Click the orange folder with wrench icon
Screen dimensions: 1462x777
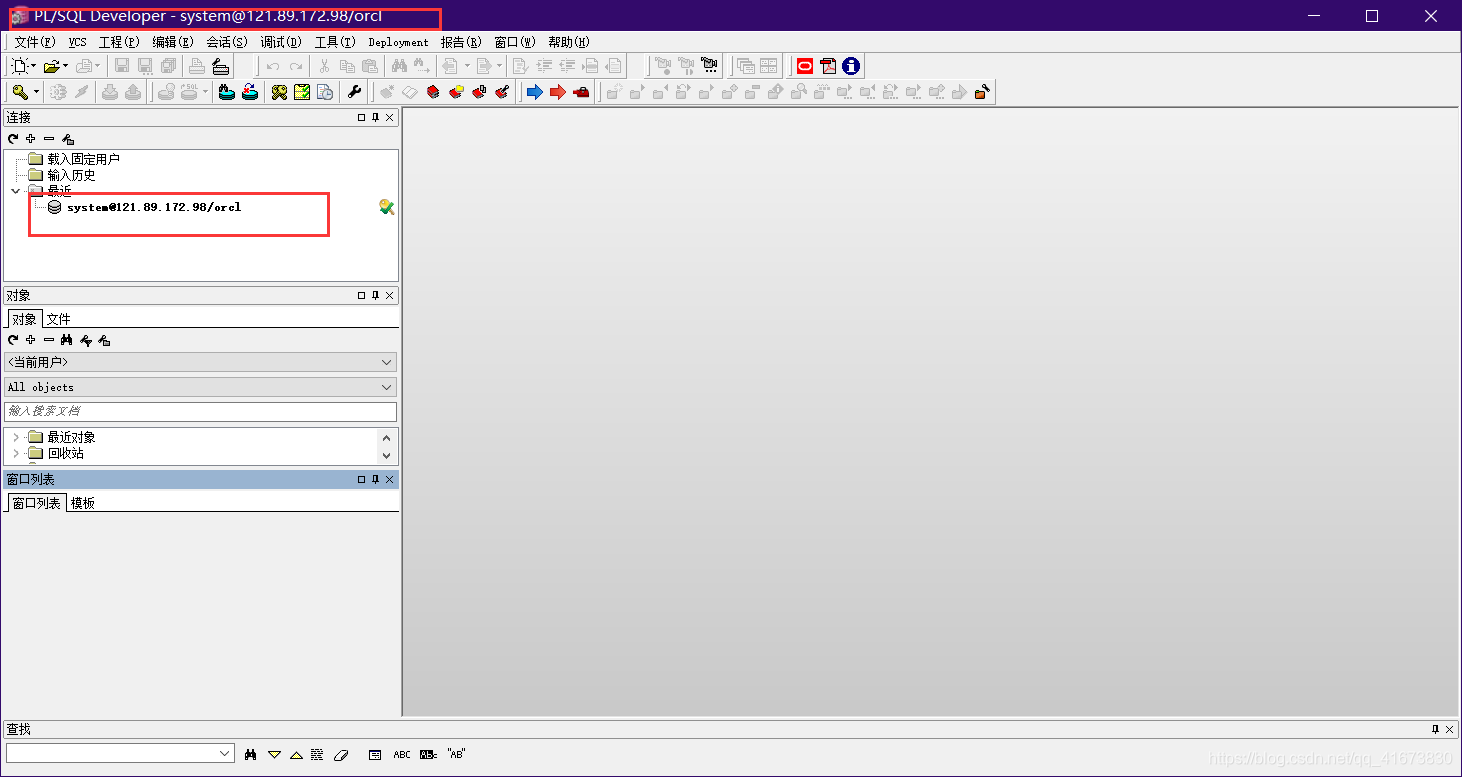[983, 92]
